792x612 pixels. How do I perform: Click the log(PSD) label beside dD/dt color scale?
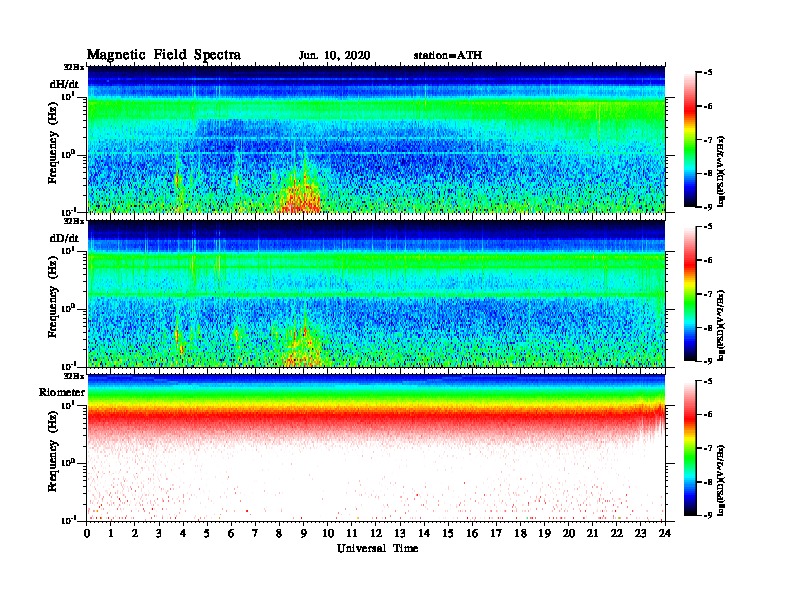pyautogui.click(x=721, y=325)
